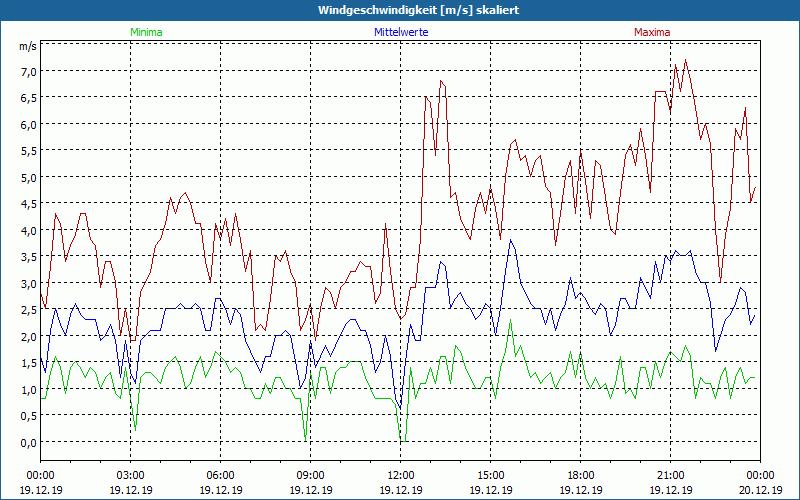Click the blue Mittelwerte legend label
Viewport: 800px width, 500px height.
coord(401,32)
